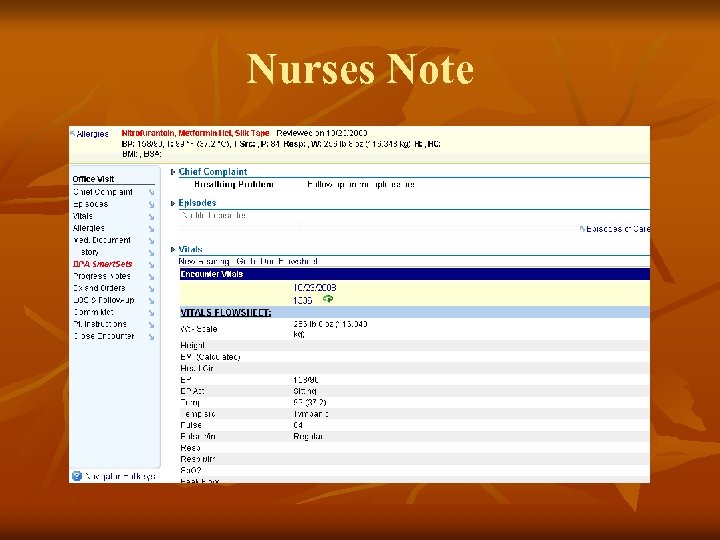Viewport: 720px width, 540px height.
Task: Click the green icon next to time 1035
Action: [328, 299]
